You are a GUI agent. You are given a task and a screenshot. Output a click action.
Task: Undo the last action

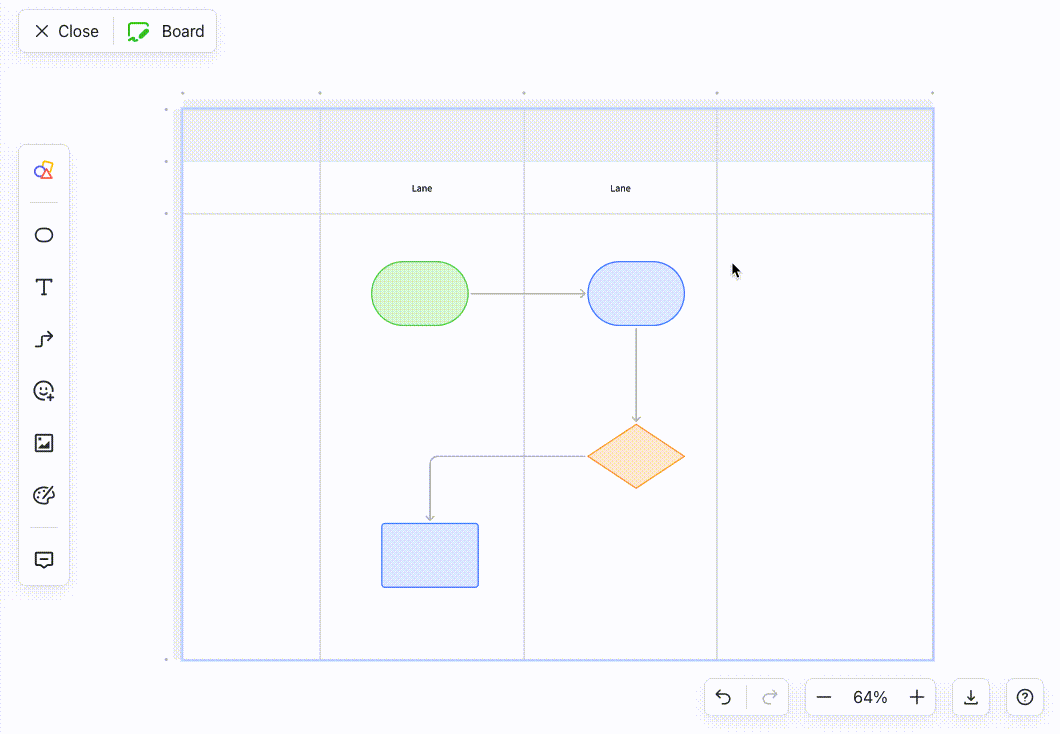pos(724,697)
